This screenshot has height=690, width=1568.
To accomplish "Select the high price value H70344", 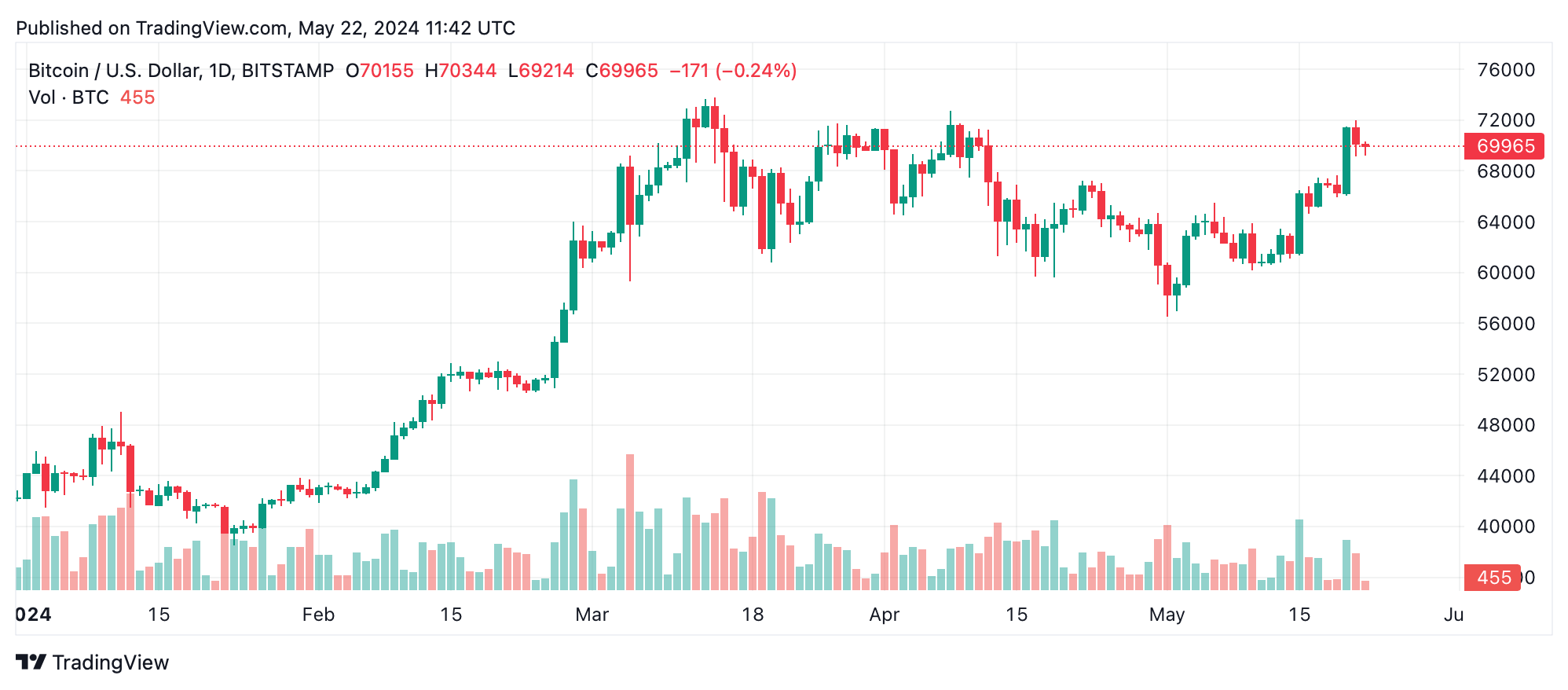I will pos(460,71).
